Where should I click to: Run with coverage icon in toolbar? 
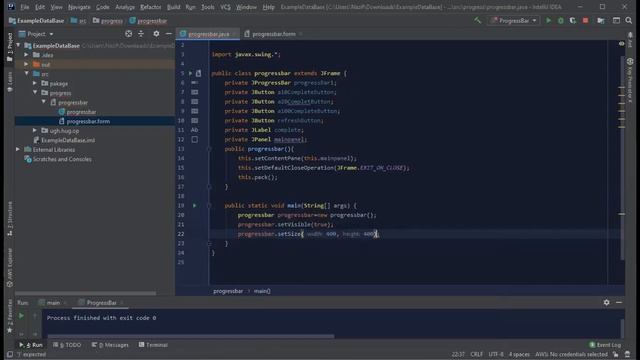(x=573, y=20)
